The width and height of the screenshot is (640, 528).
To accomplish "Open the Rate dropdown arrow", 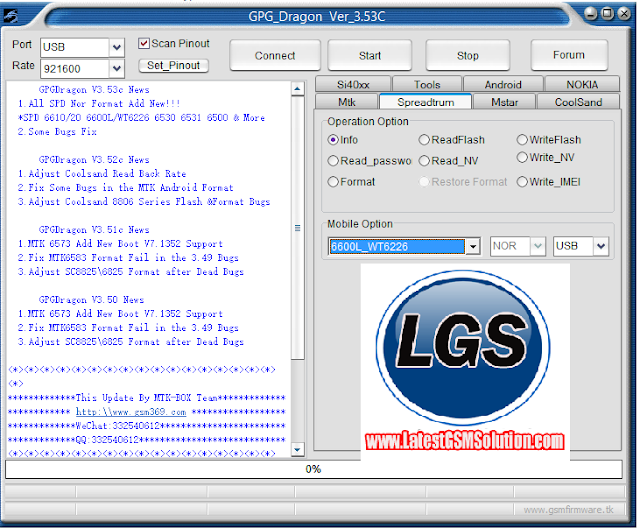I will (x=116, y=68).
